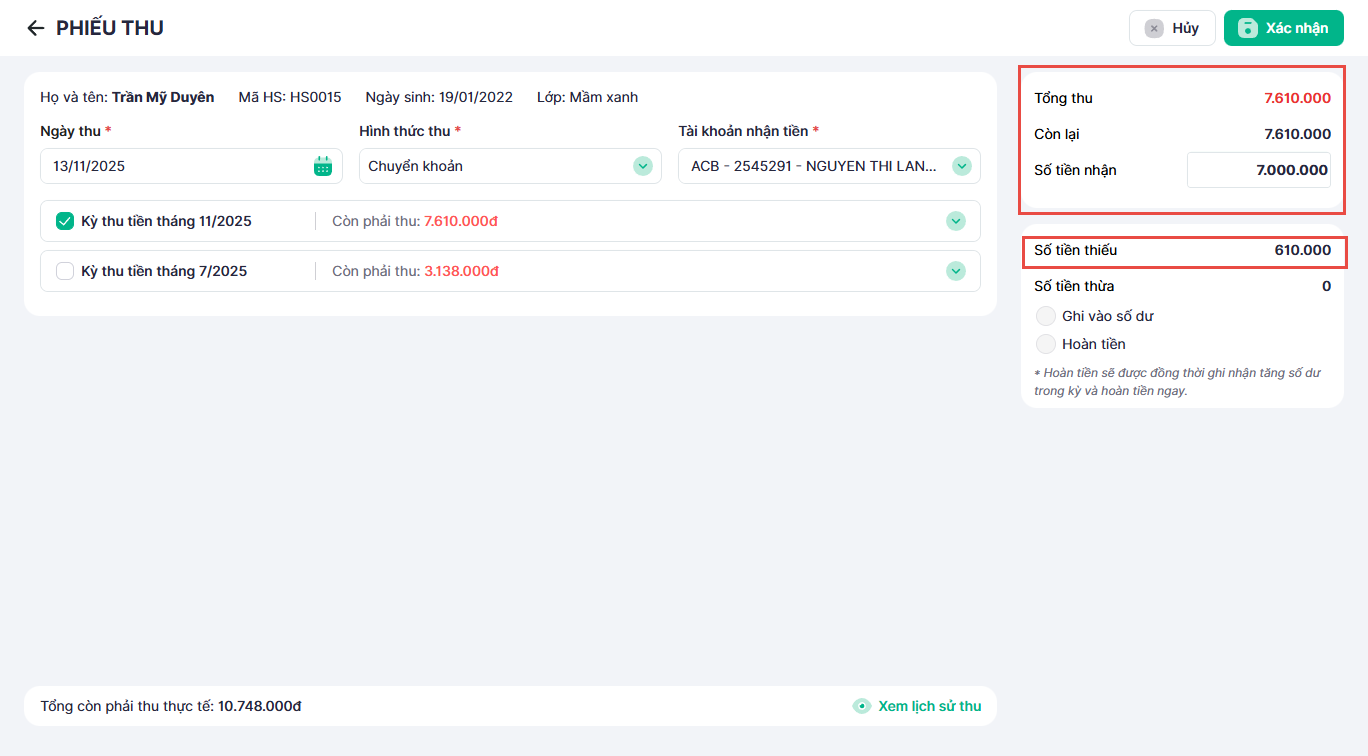Open the calendar icon in Ngày thu
1368x756 pixels.
(323, 166)
